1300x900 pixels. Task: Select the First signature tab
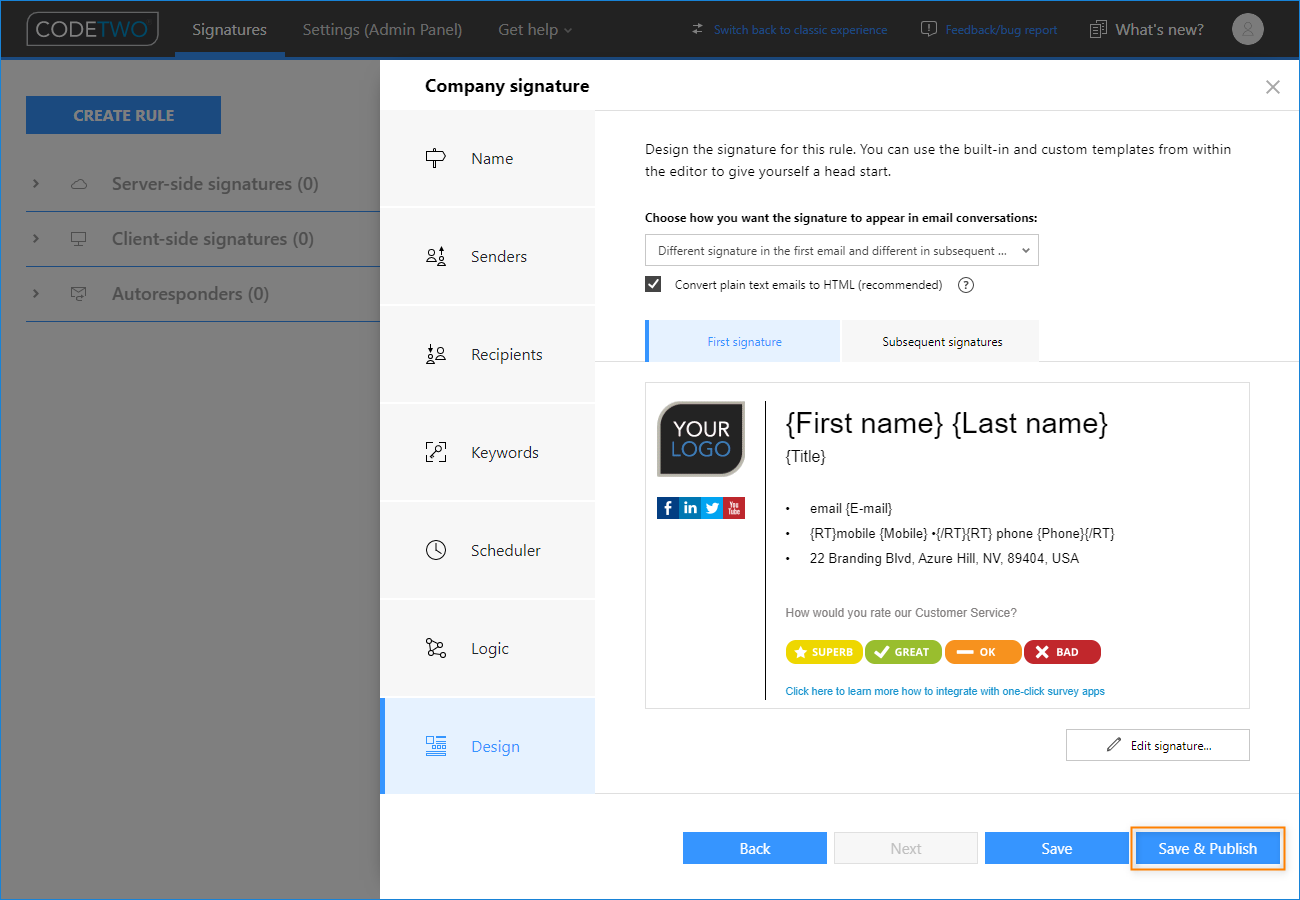pyautogui.click(x=744, y=341)
